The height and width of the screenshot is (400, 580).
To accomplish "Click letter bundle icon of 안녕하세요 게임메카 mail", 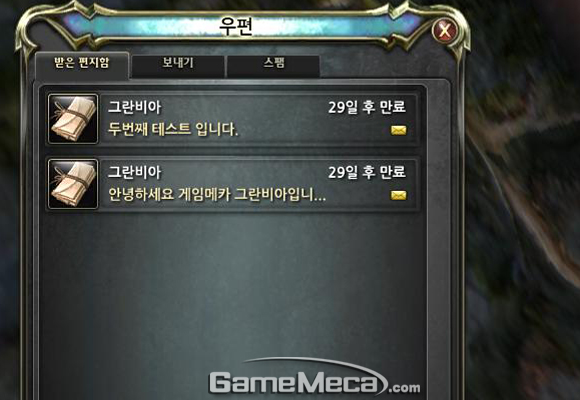I will coord(73,184).
